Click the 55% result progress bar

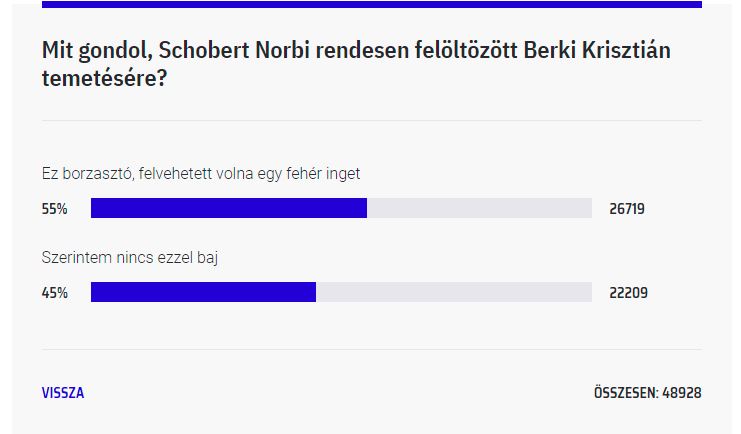point(341,208)
